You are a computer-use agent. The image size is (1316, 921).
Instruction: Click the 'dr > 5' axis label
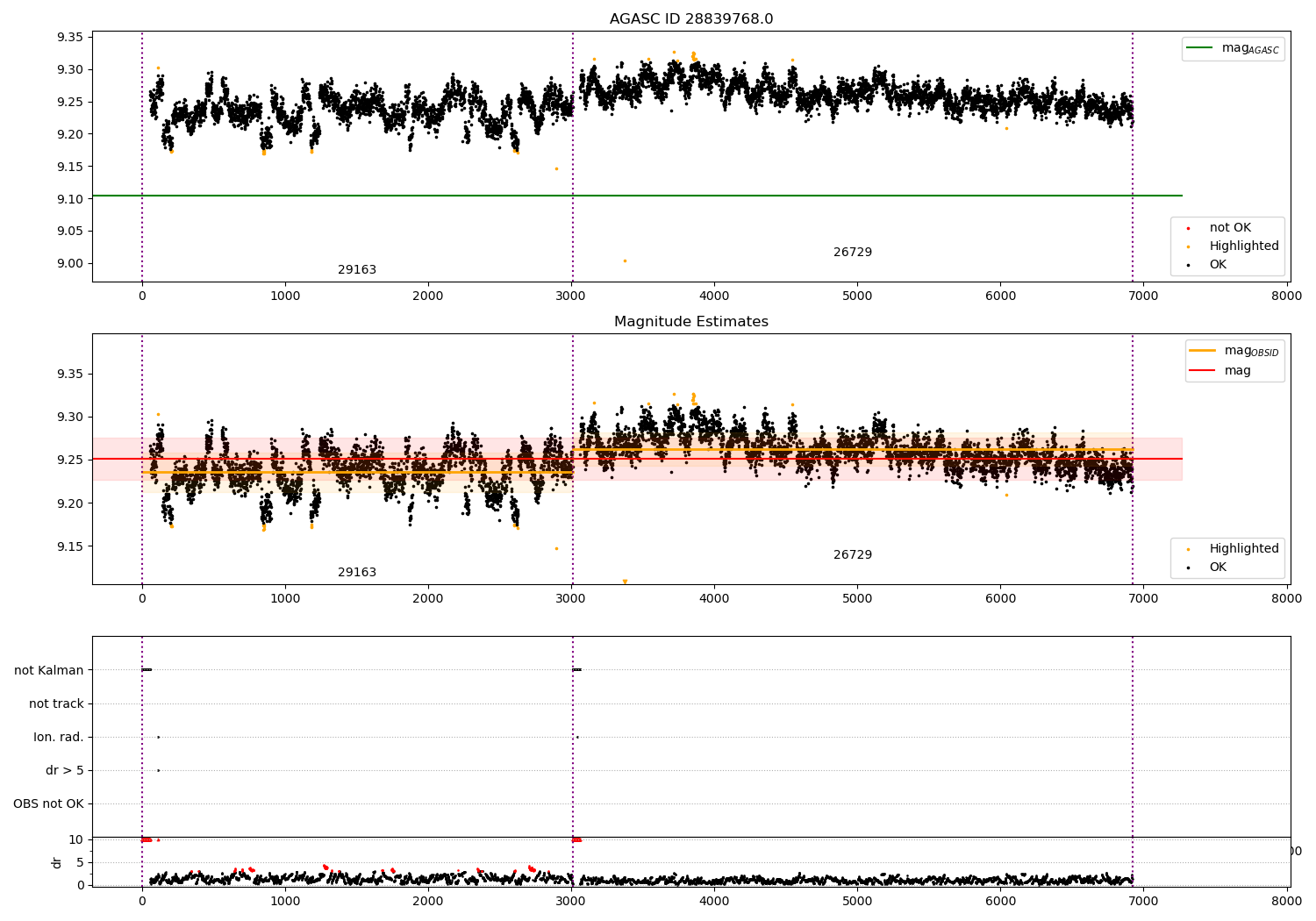[x=65, y=770]
